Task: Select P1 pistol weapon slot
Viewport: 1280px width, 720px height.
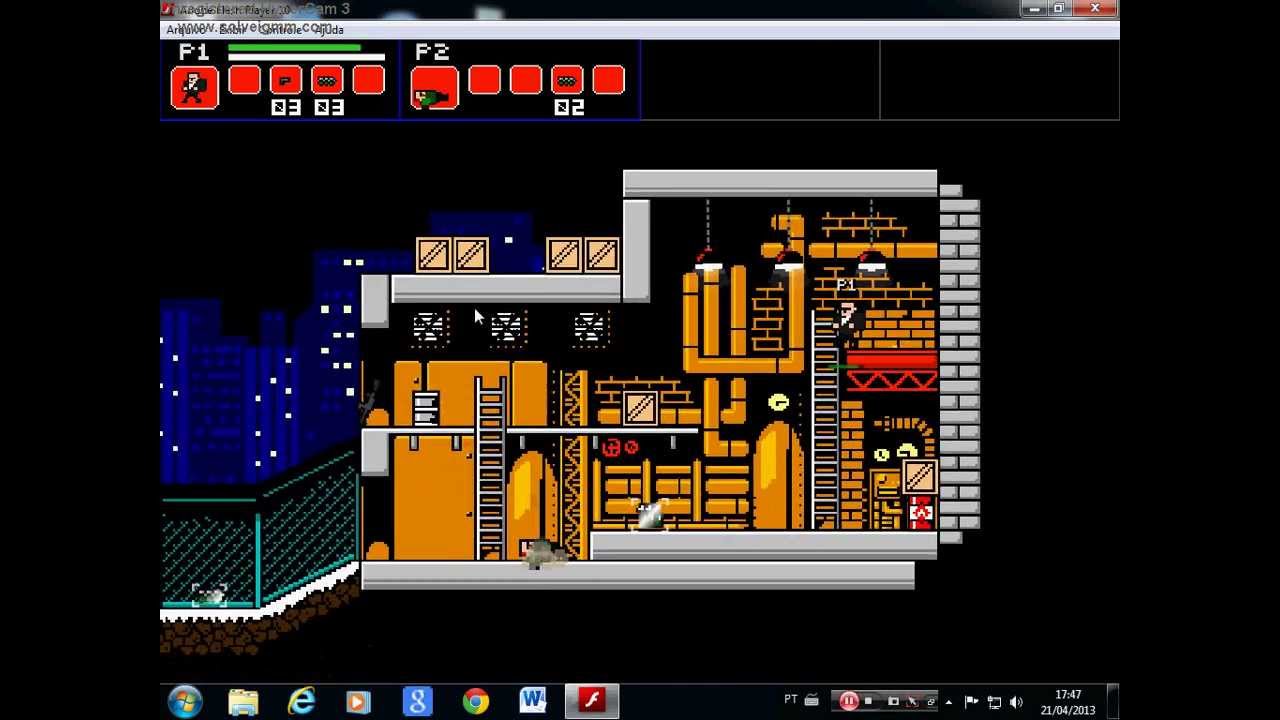Action: click(x=286, y=81)
